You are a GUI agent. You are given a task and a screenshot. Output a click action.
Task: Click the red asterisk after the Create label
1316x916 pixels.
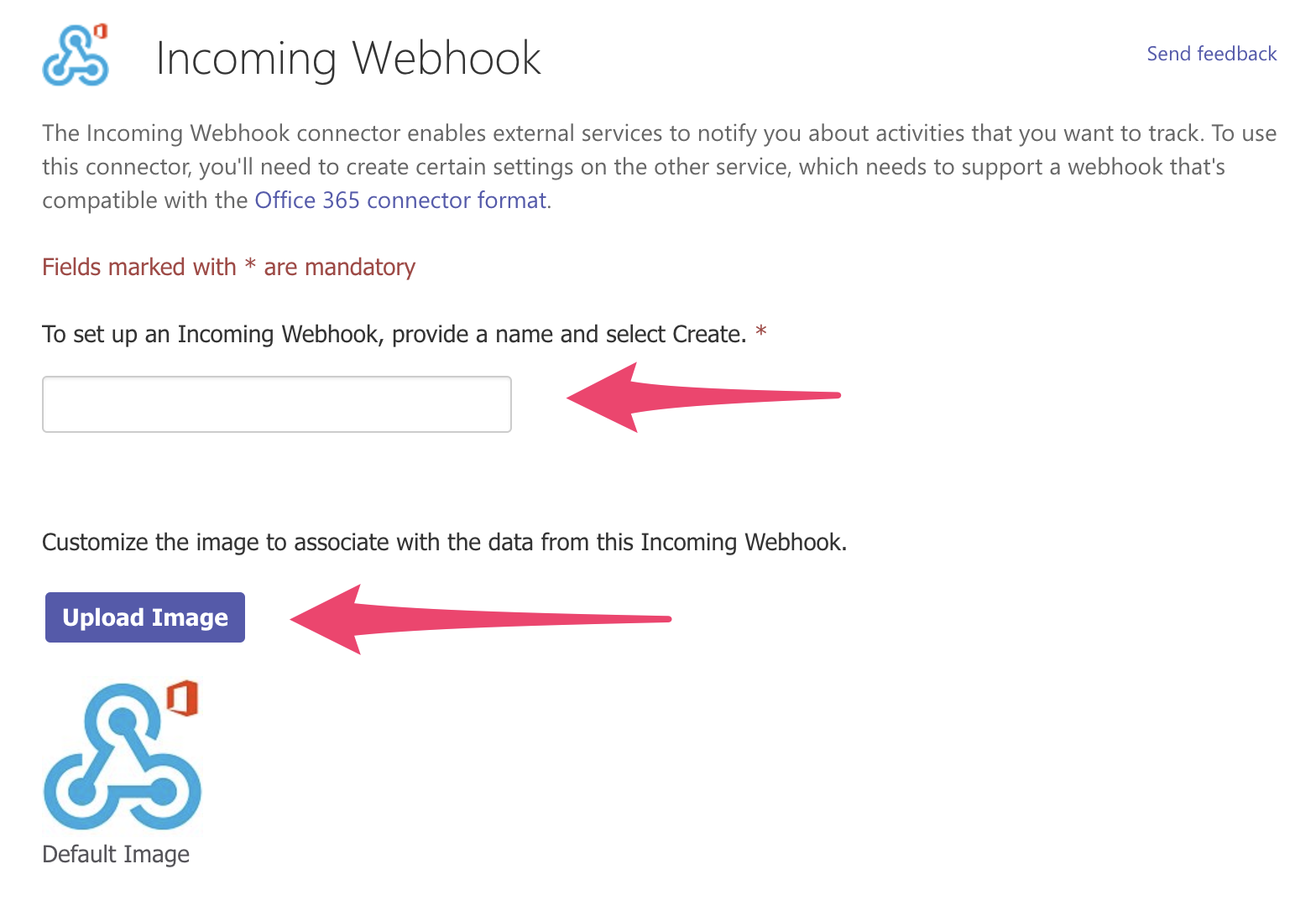pyautogui.click(x=761, y=331)
